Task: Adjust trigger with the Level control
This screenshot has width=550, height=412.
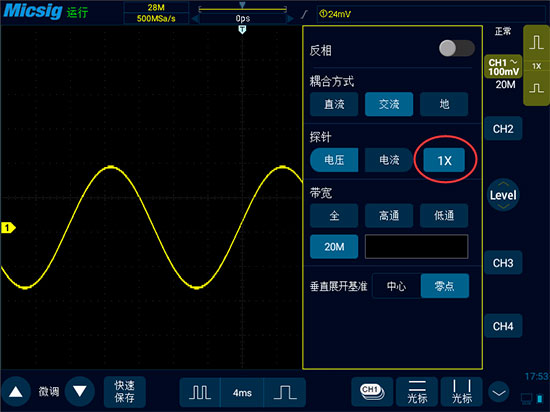Action: pos(503,195)
